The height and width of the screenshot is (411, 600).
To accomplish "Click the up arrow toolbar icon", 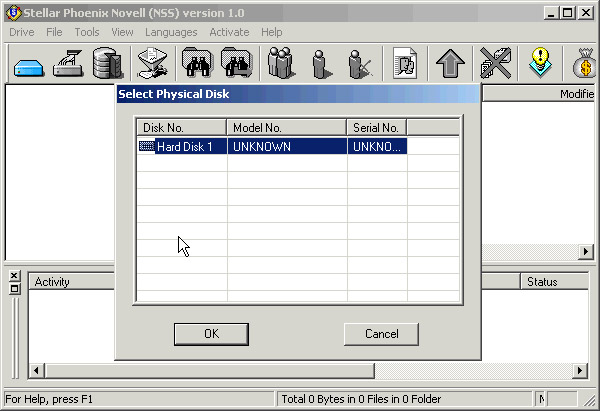I will pos(451,64).
